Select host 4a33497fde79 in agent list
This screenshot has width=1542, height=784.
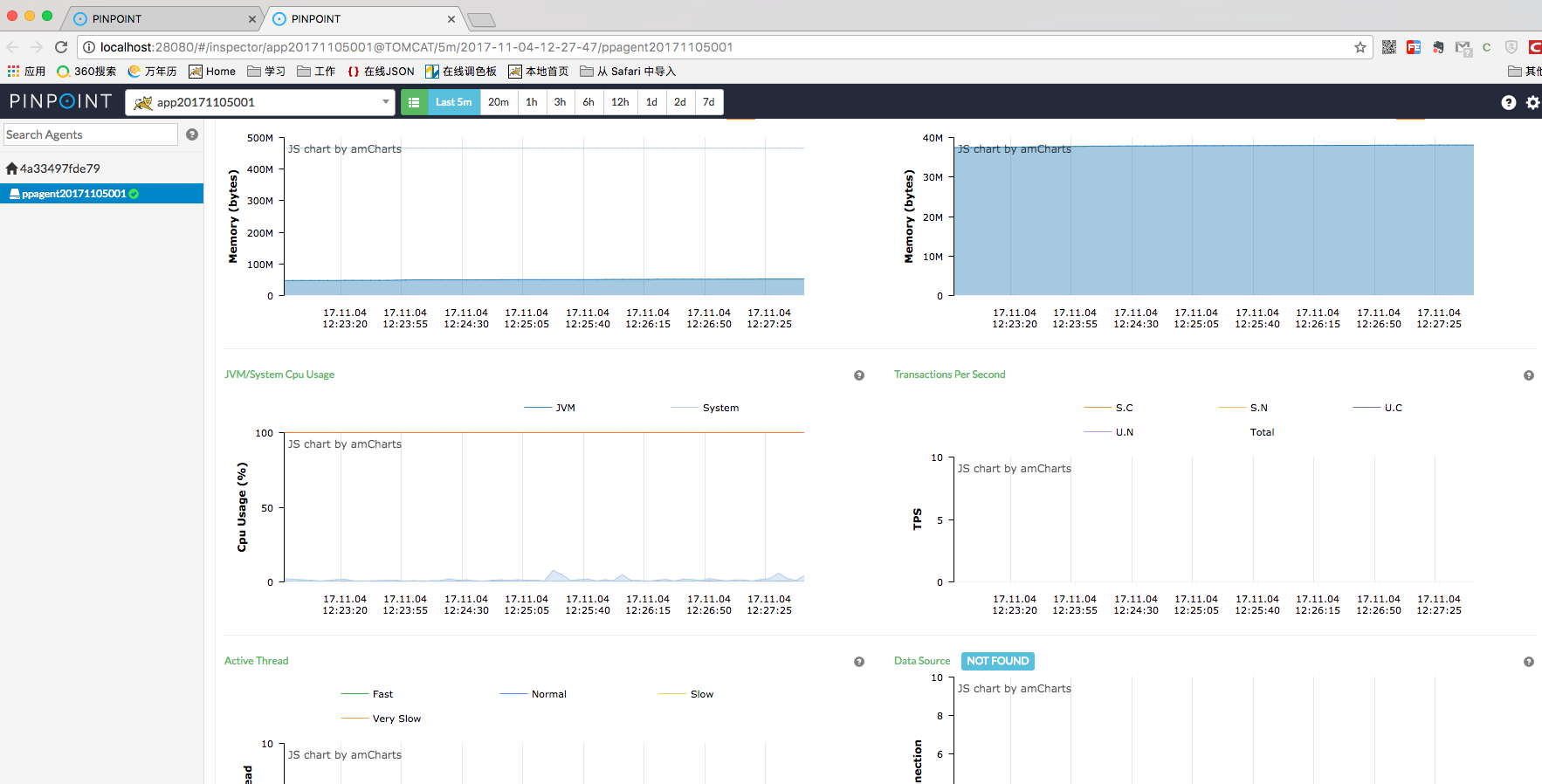tap(53, 168)
